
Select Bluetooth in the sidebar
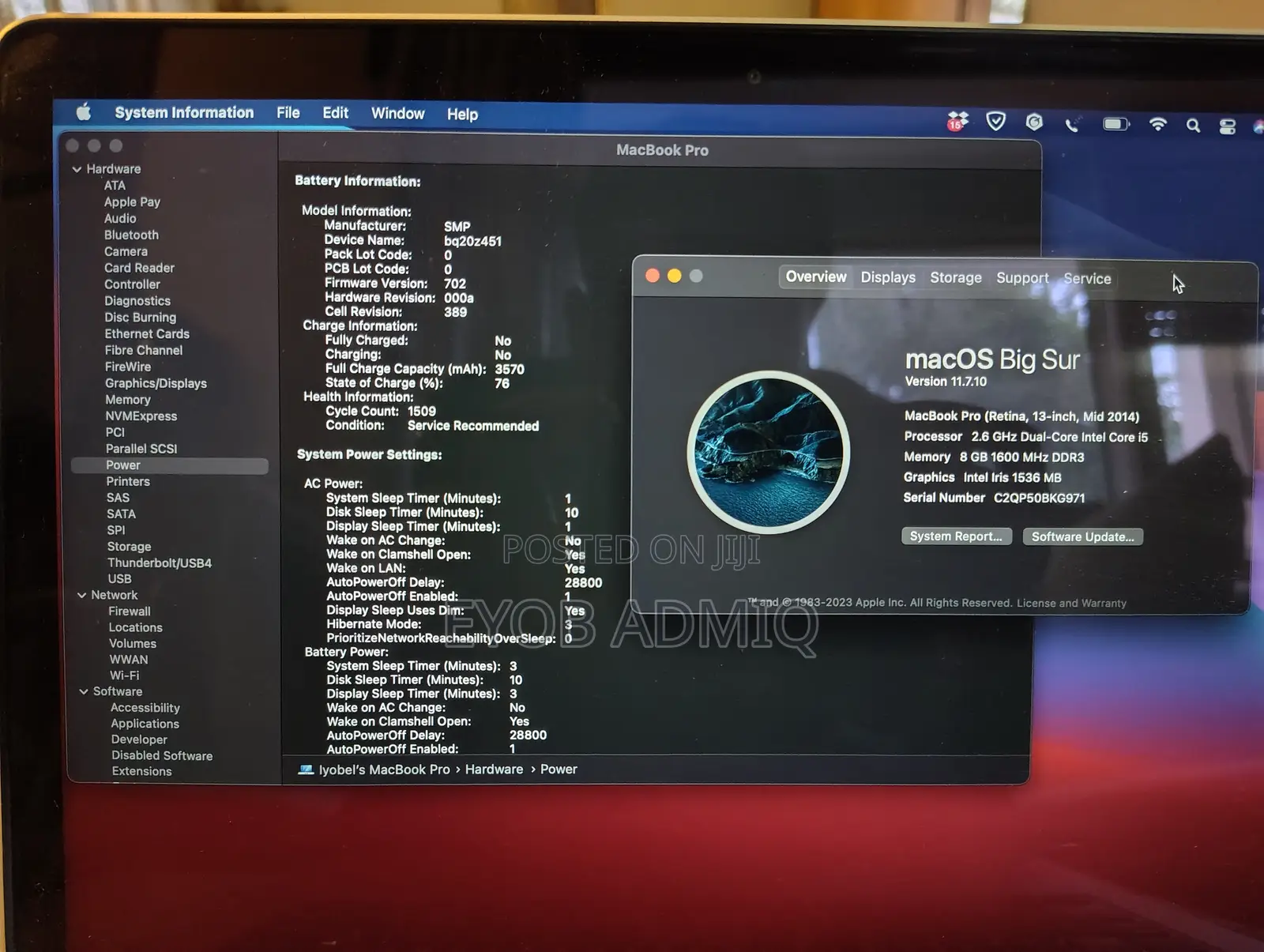click(x=131, y=235)
